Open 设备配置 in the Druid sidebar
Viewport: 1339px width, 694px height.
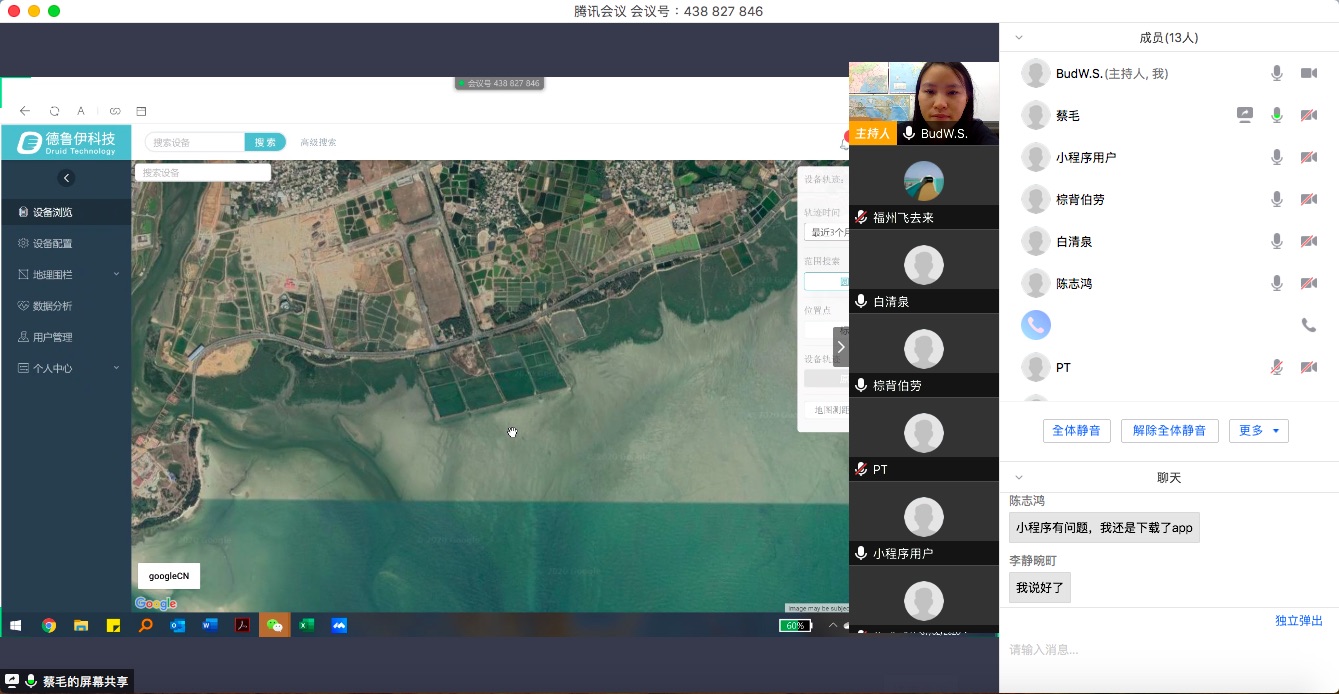pyautogui.click(x=52, y=243)
